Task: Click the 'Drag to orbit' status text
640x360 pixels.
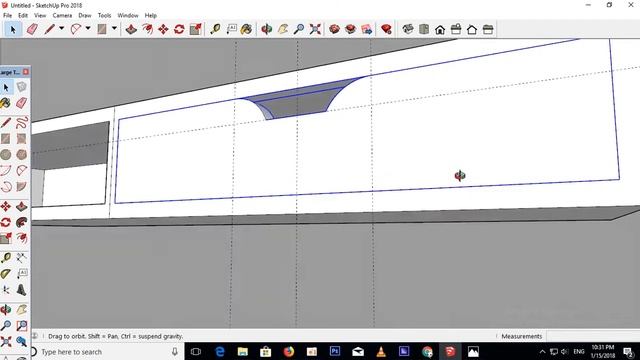Action: 116,336
